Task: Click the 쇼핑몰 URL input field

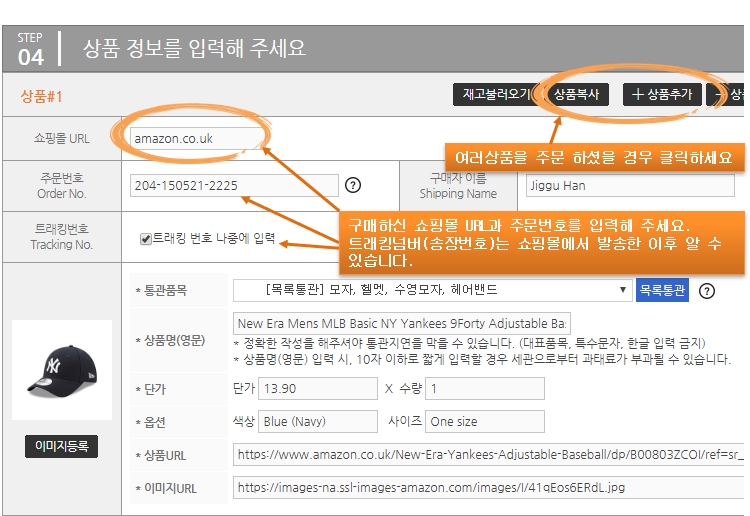Action: pos(197,139)
